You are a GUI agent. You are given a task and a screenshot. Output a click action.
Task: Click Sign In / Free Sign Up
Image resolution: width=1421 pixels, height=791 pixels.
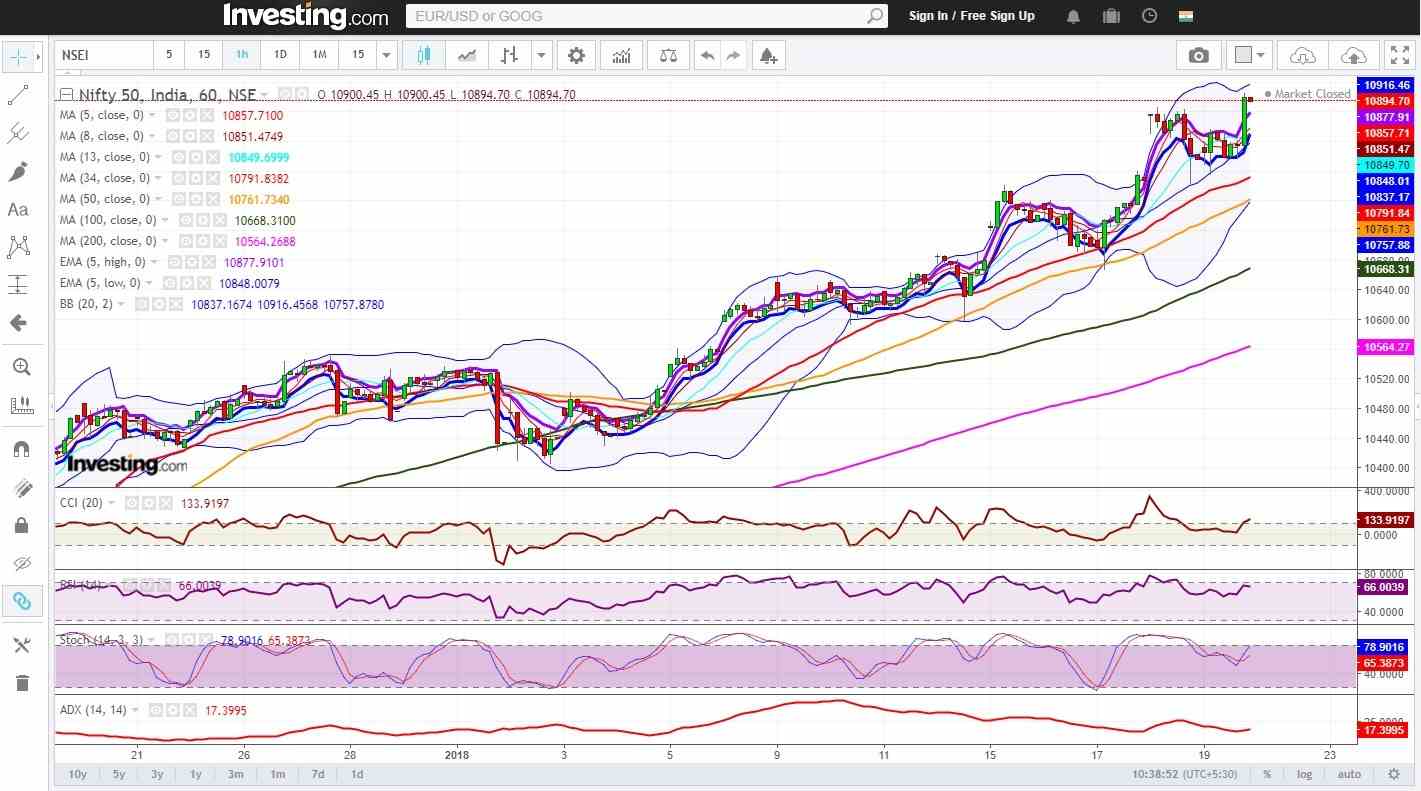pyautogui.click(x=972, y=16)
